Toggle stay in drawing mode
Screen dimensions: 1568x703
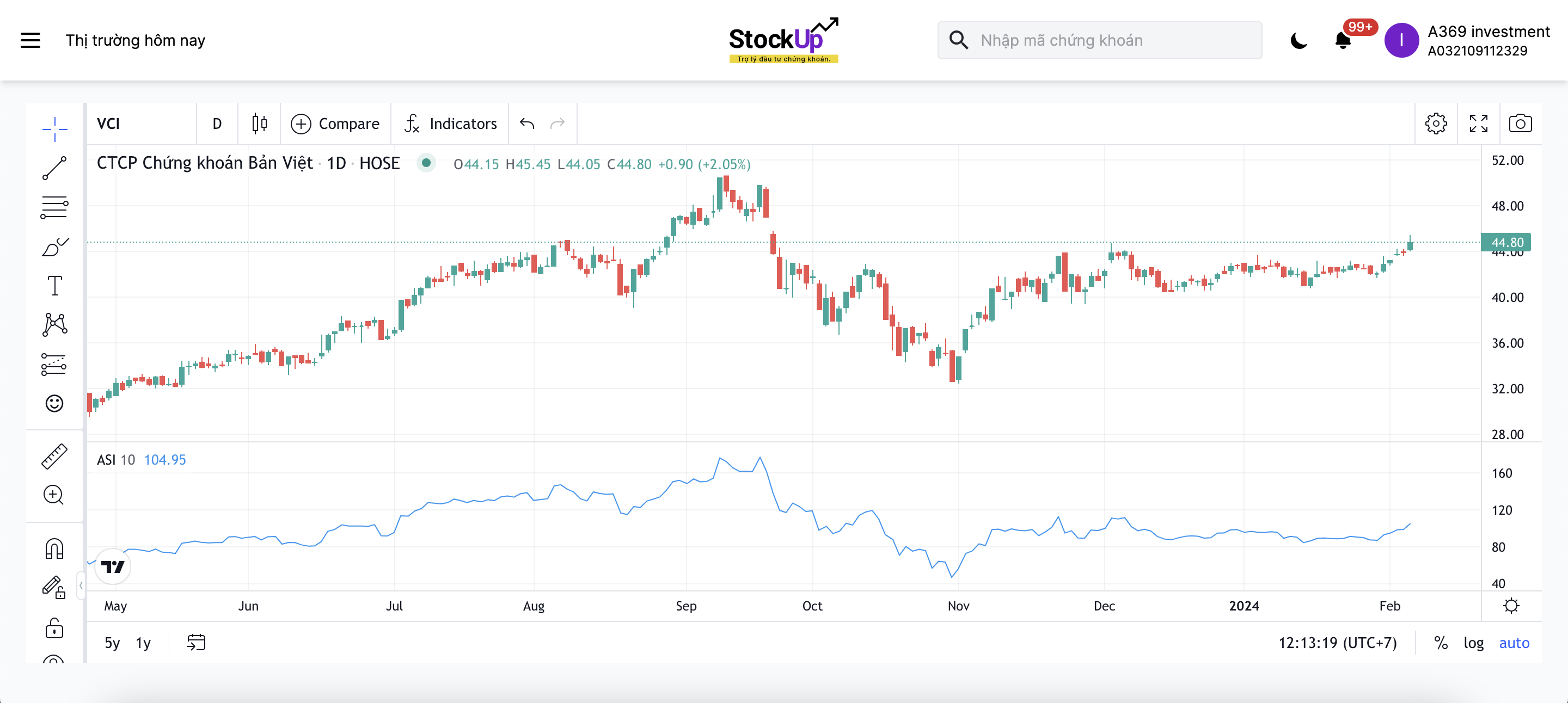tap(54, 588)
